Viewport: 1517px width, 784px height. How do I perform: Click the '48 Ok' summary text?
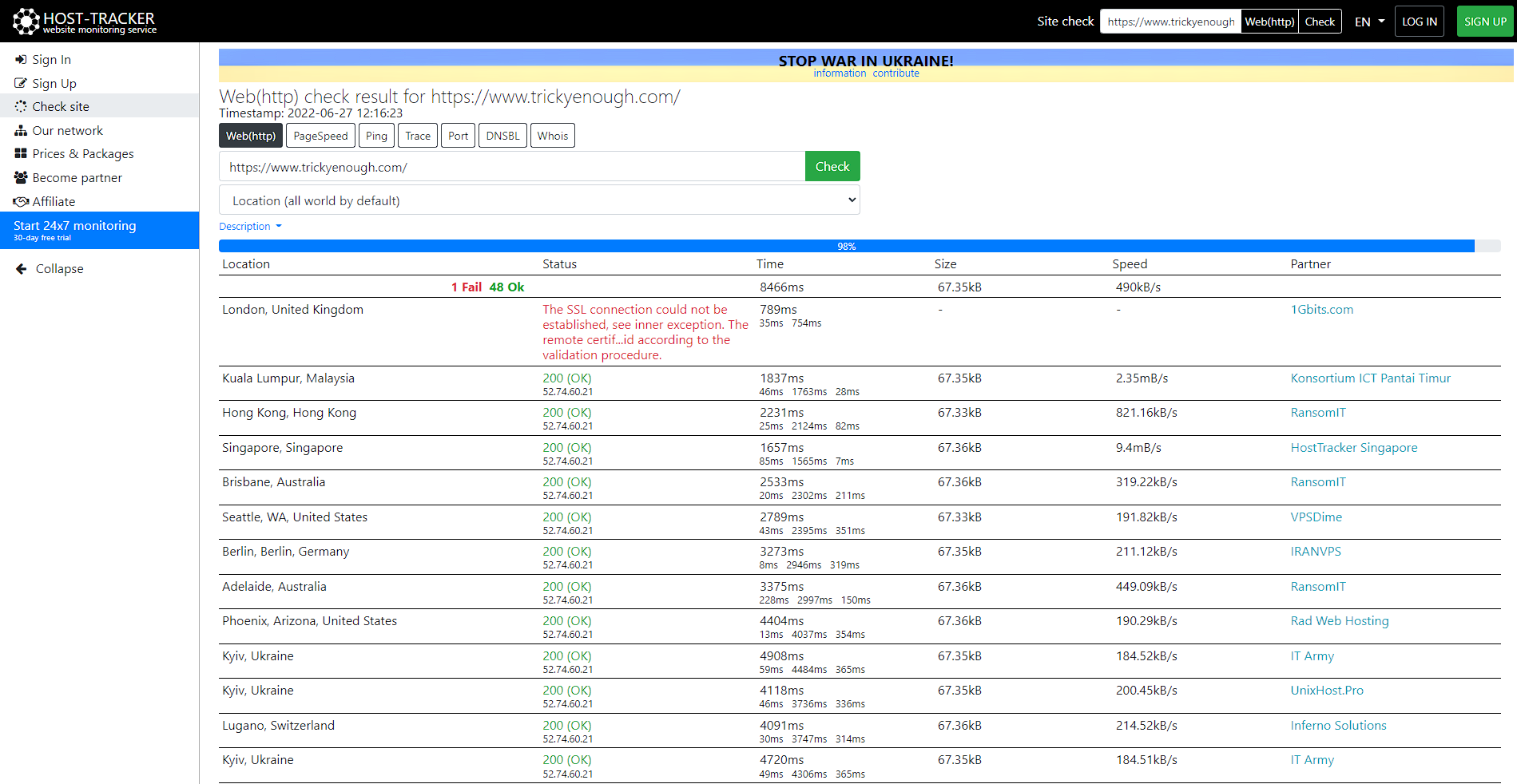coord(506,287)
